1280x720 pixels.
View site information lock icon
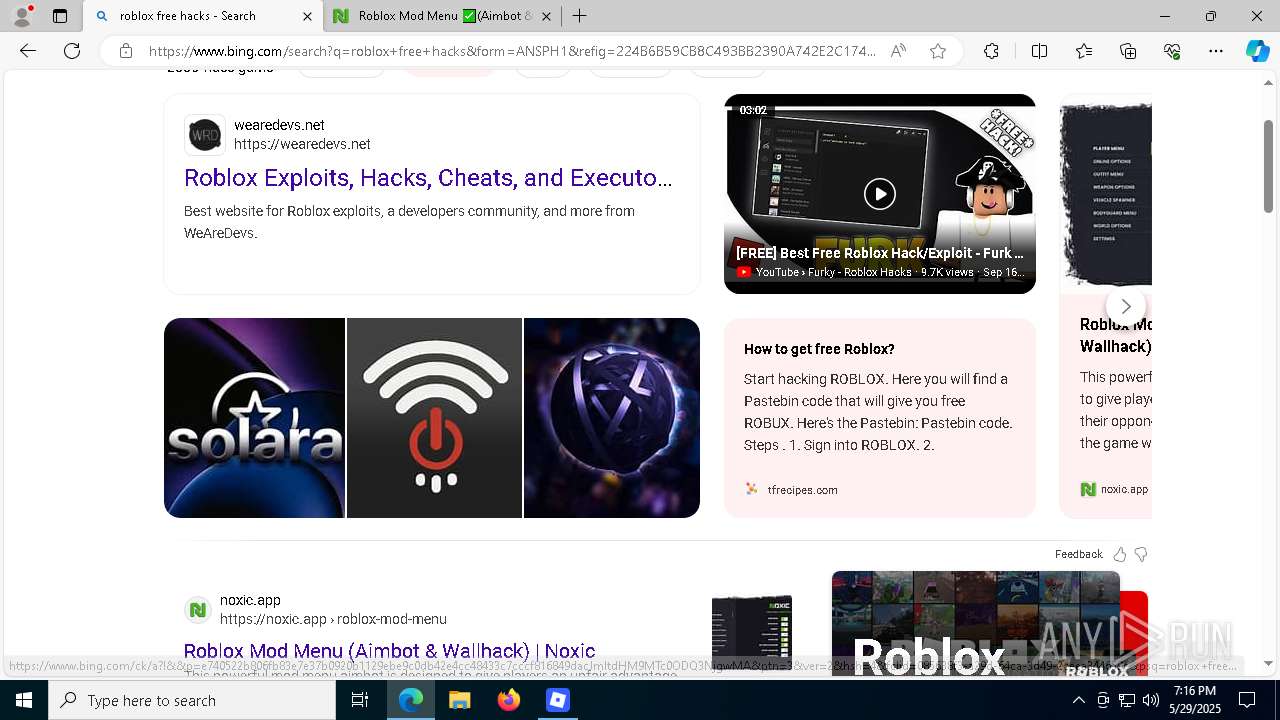click(125, 51)
